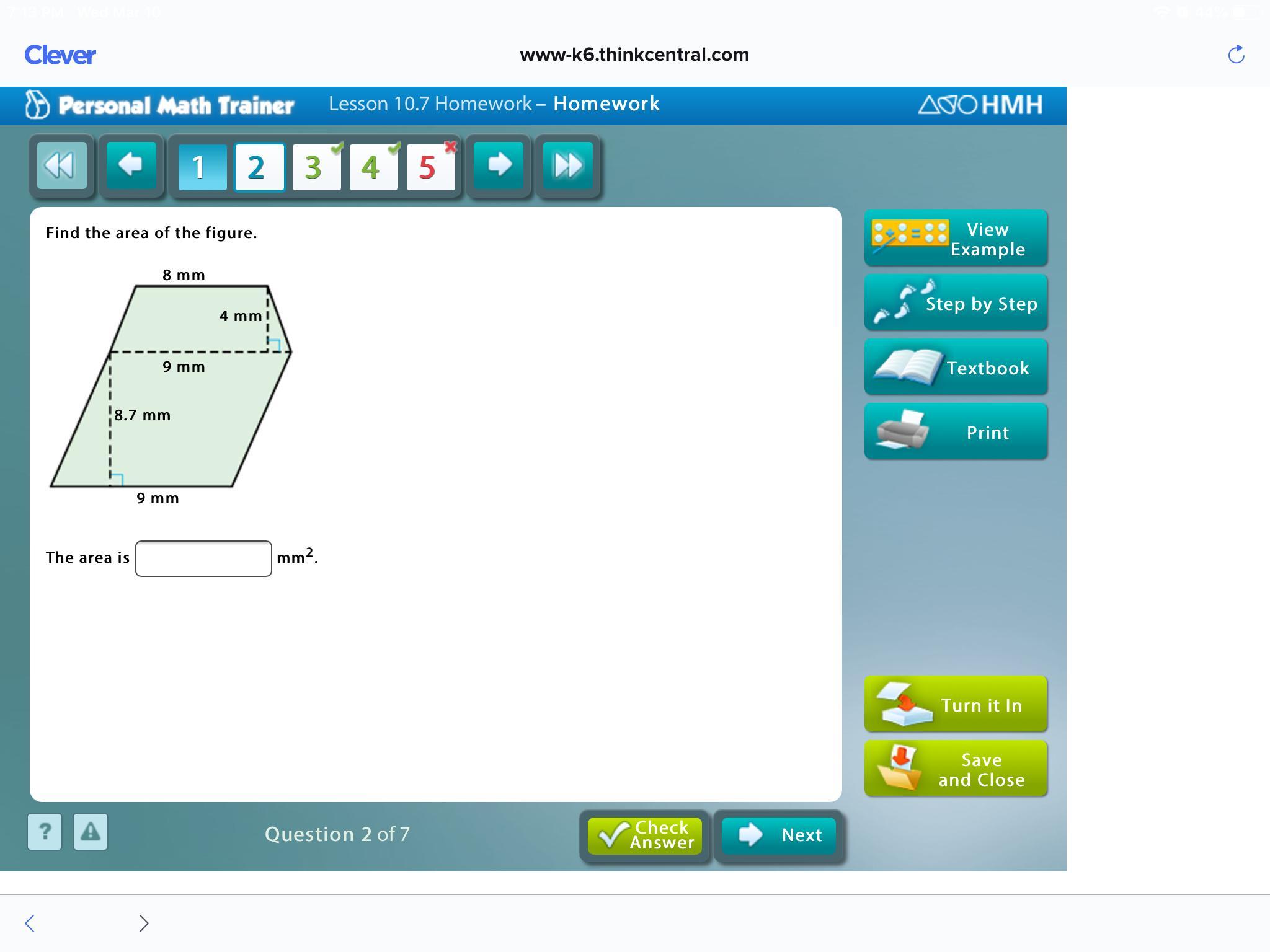Go to previous question arrow
The height and width of the screenshot is (952, 1270).
pyautogui.click(x=131, y=165)
